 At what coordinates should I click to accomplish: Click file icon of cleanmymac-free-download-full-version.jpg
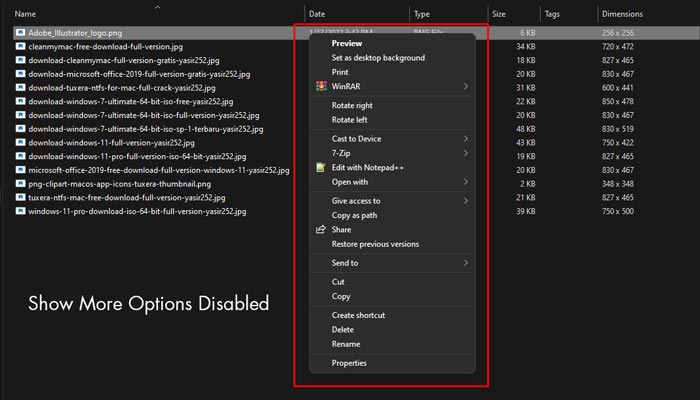pyautogui.click(x=20, y=46)
